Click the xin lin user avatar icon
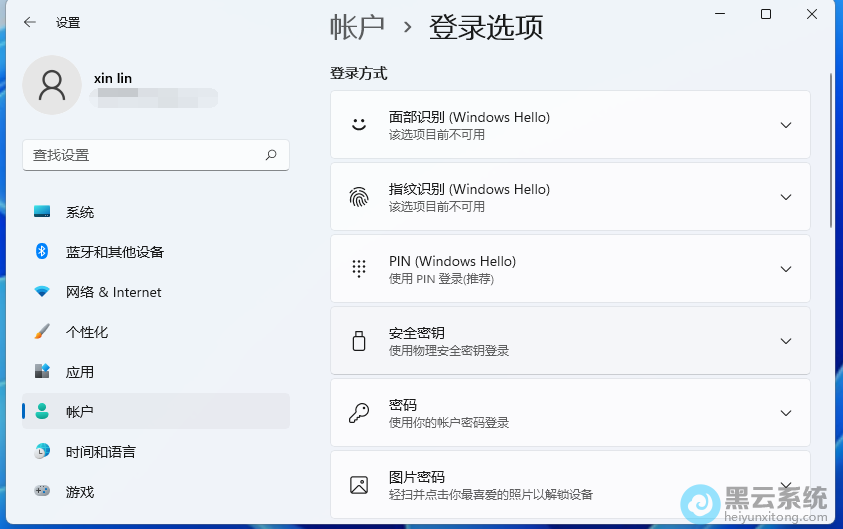843x529 pixels. 52,85
